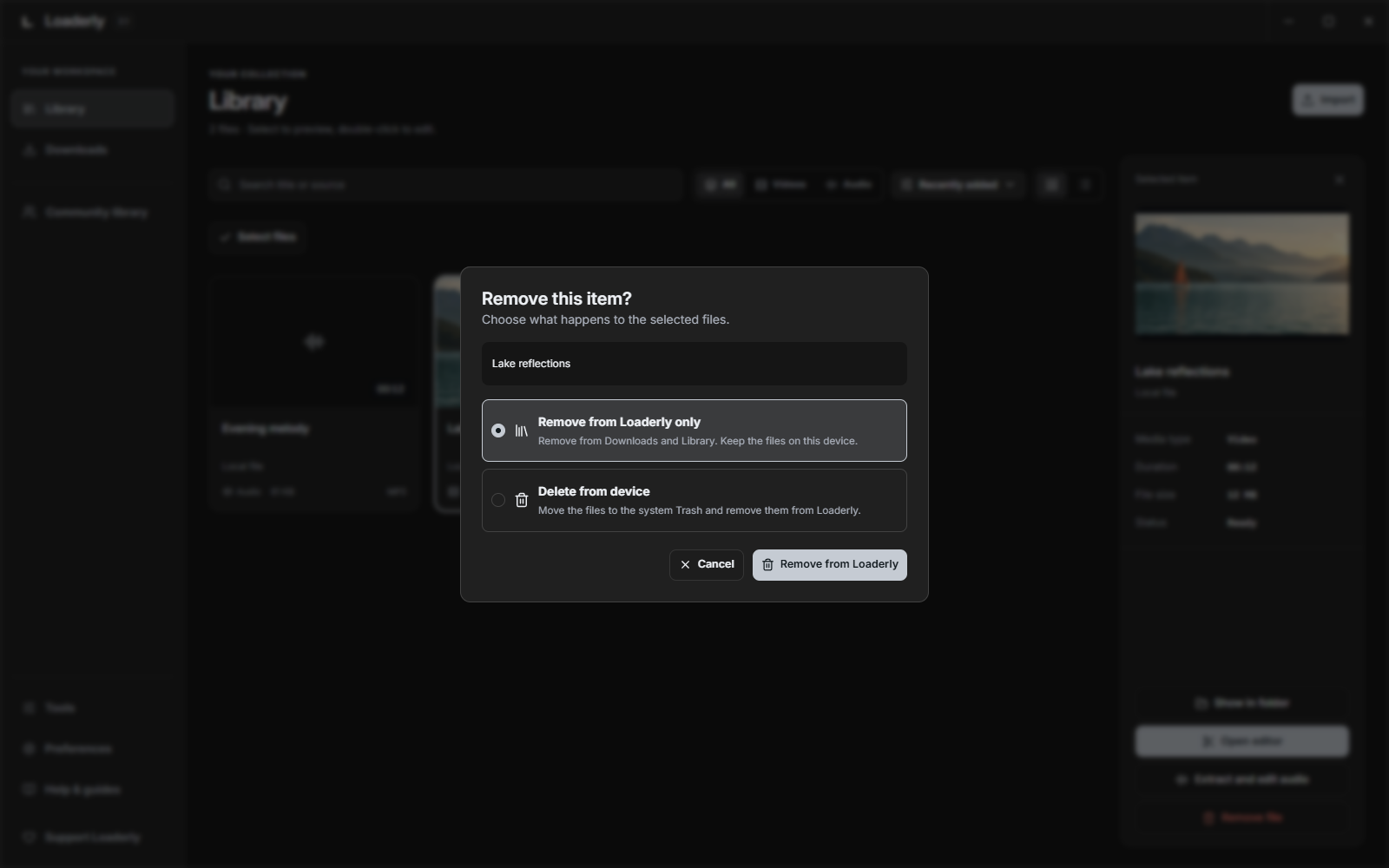The width and height of the screenshot is (1389, 868).
Task: Select the Remove from Loaderly only radio button
Action: pos(498,431)
